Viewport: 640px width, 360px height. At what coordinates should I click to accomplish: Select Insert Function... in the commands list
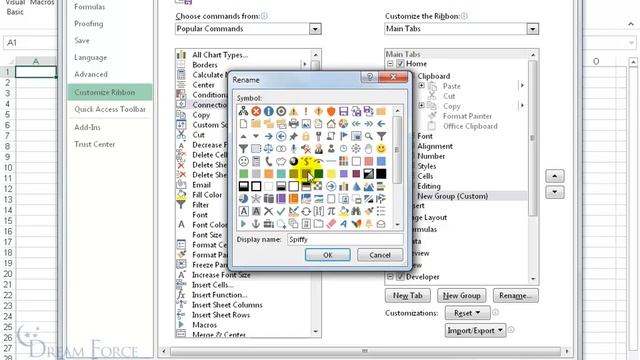click(220, 295)
